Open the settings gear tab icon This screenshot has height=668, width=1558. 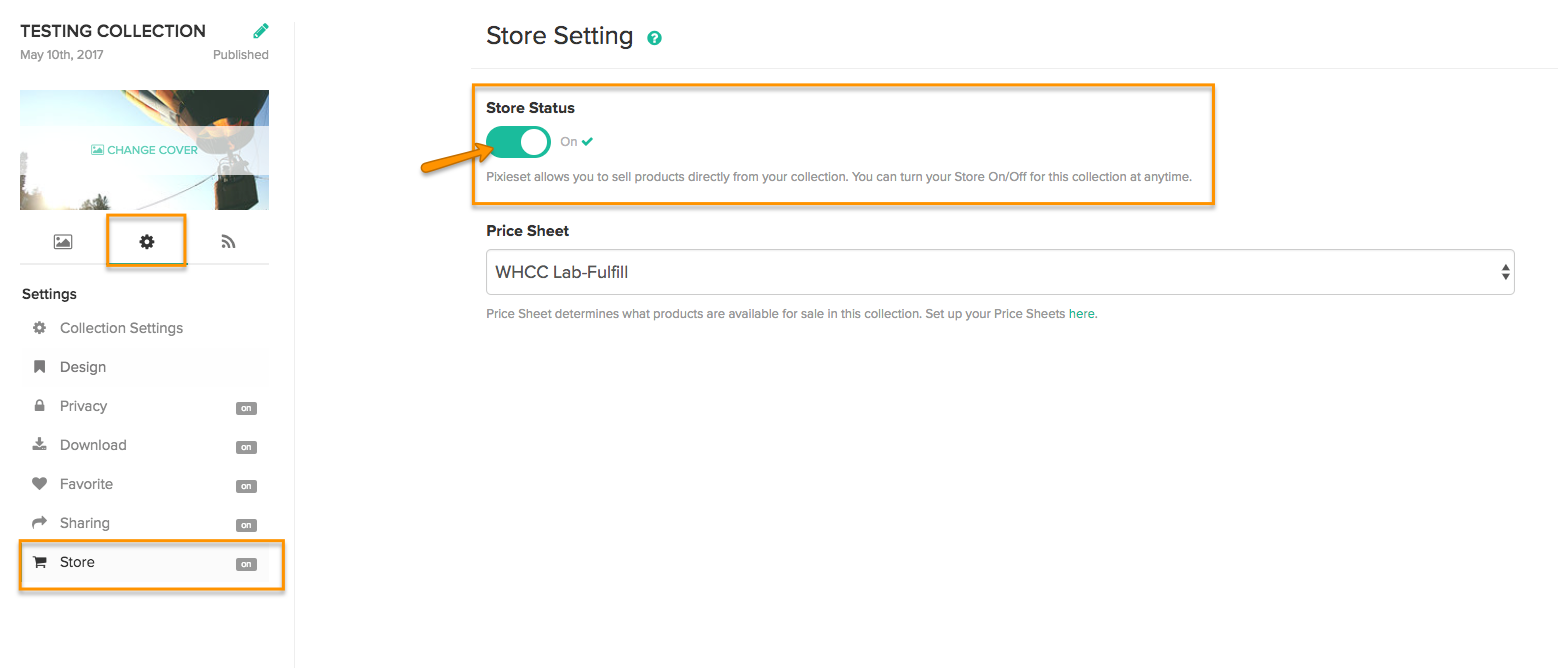tap(147, 242)
